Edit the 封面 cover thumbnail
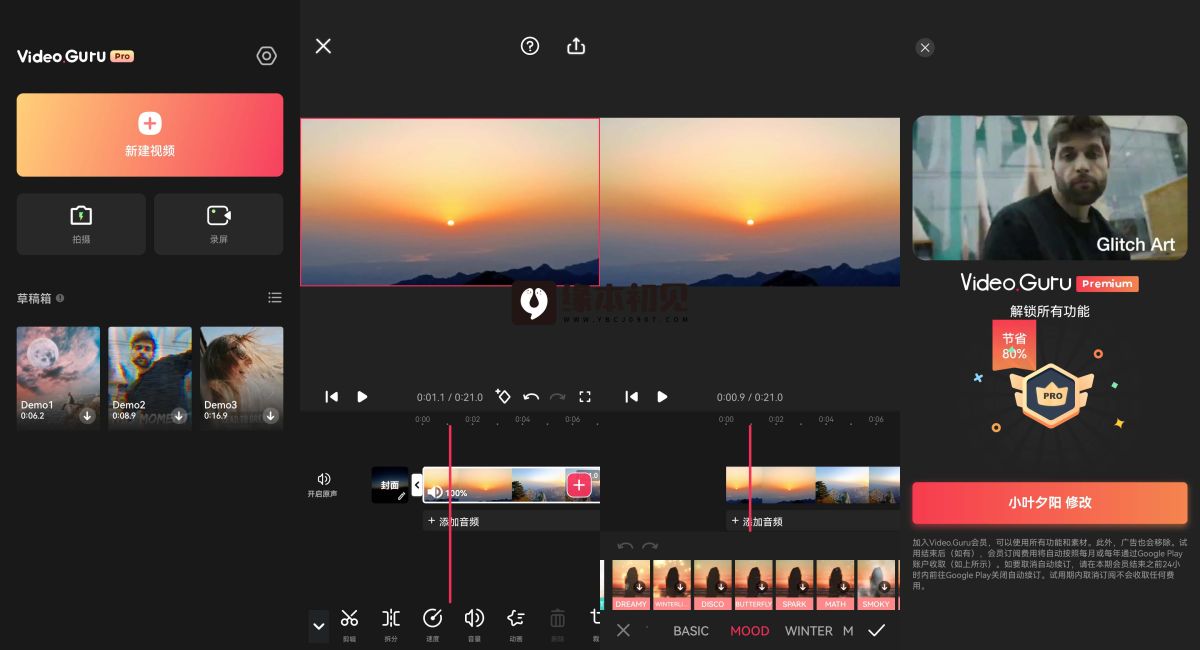The height and width of the screenshot is (650, 1200). [x=390, y=485]
